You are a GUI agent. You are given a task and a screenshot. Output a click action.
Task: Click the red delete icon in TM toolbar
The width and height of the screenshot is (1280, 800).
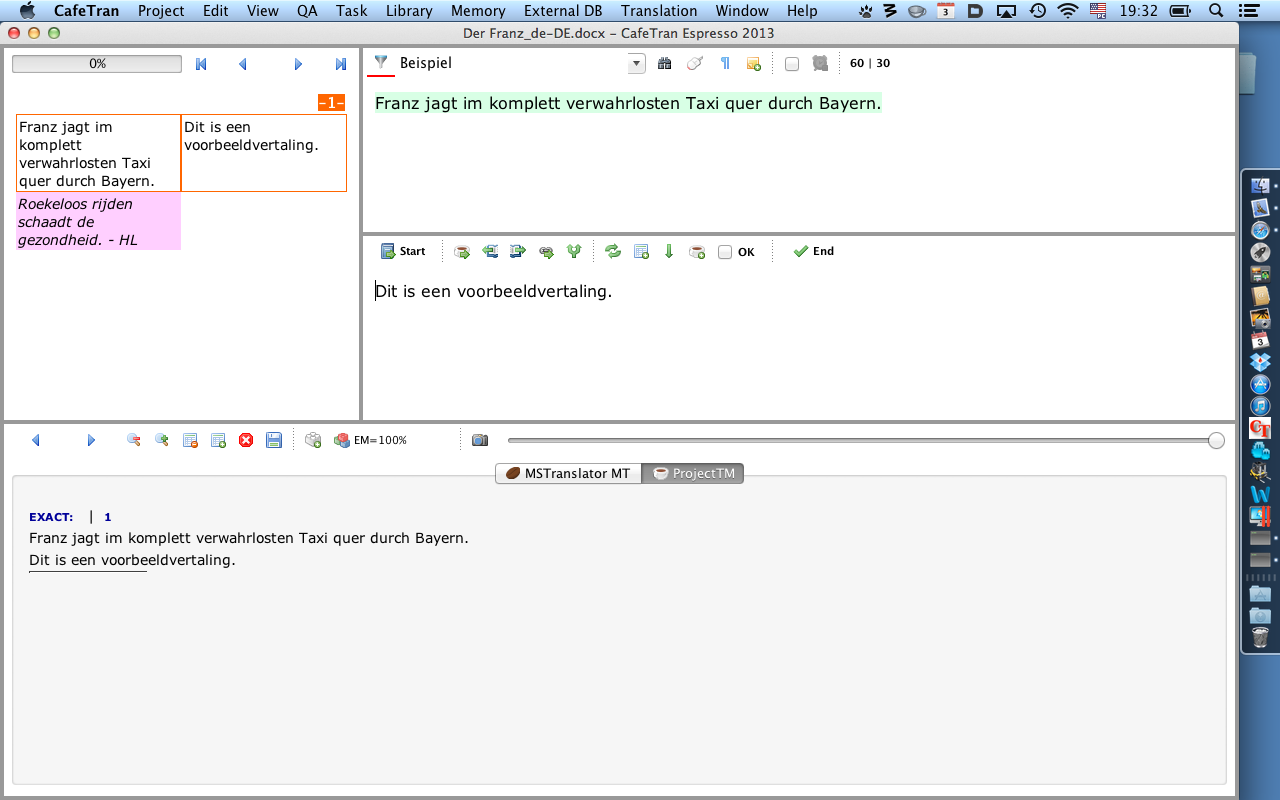pyautogui.click(x=246, y=440)
